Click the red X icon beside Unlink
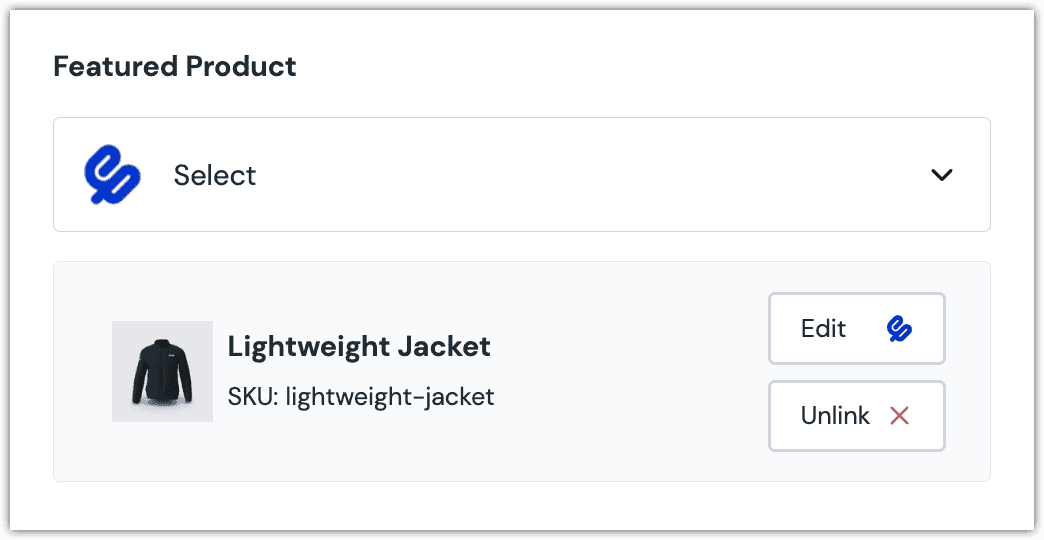 tap(899, 416)
